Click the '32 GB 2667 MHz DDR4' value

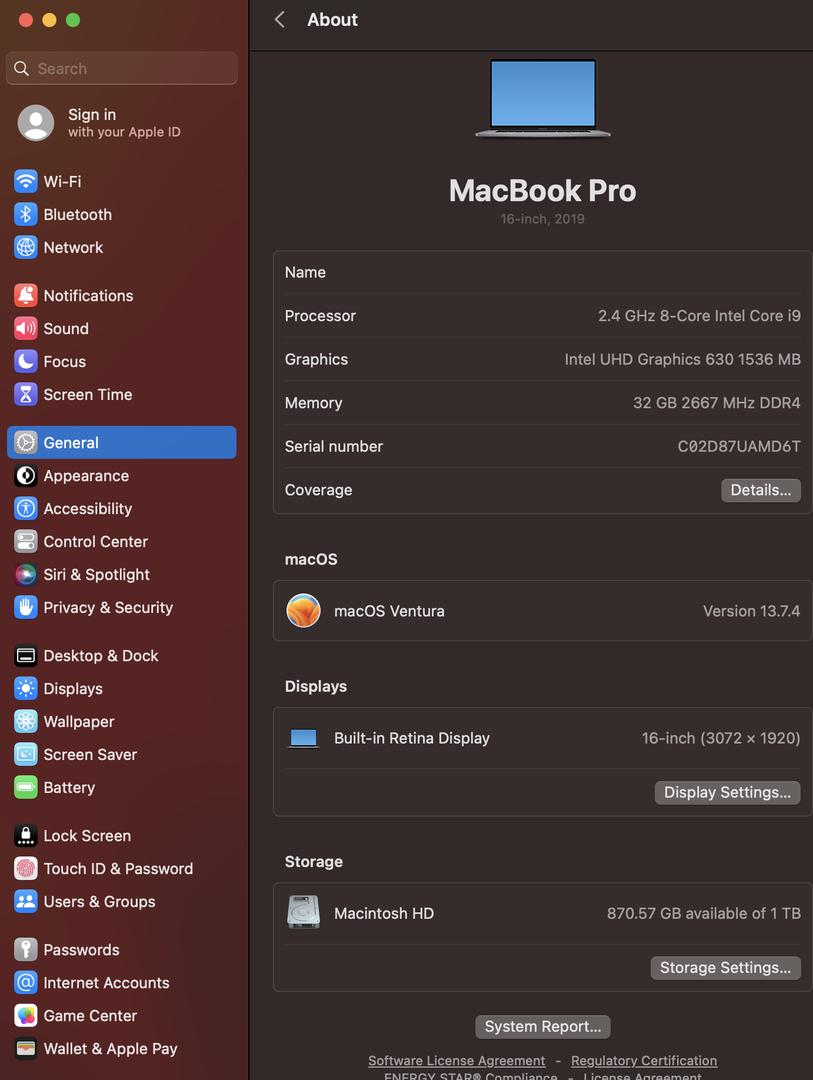(717, 403)
